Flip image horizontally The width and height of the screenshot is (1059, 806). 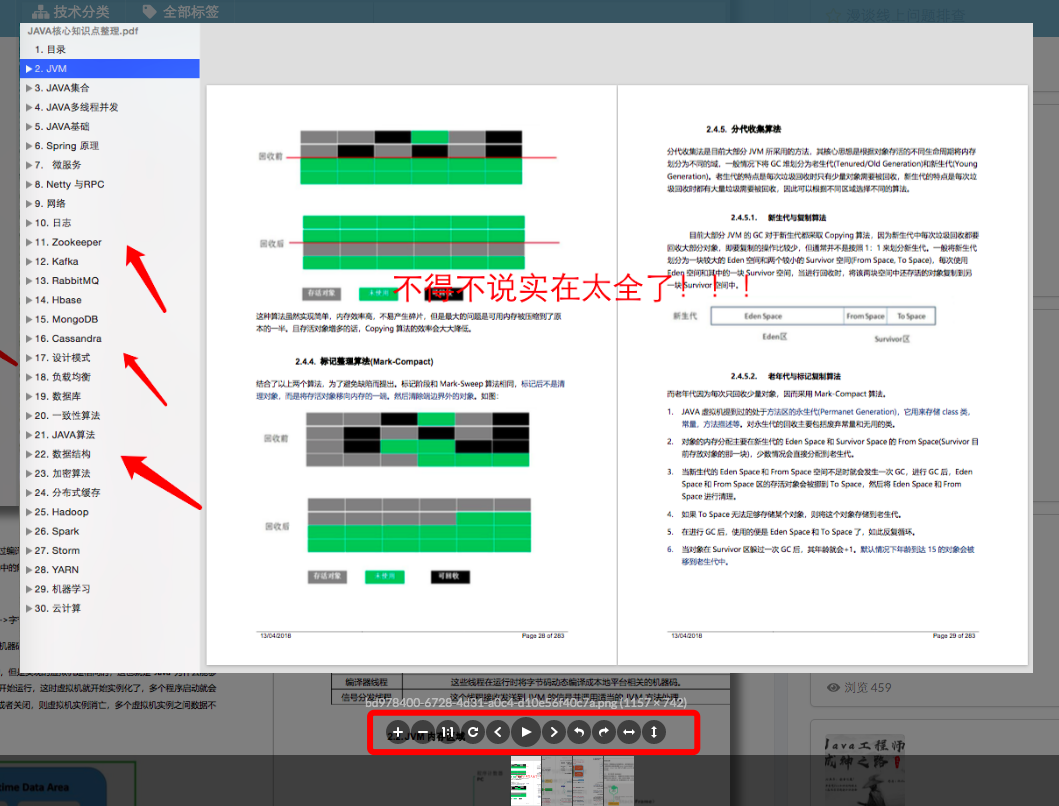tap(629, 732)
